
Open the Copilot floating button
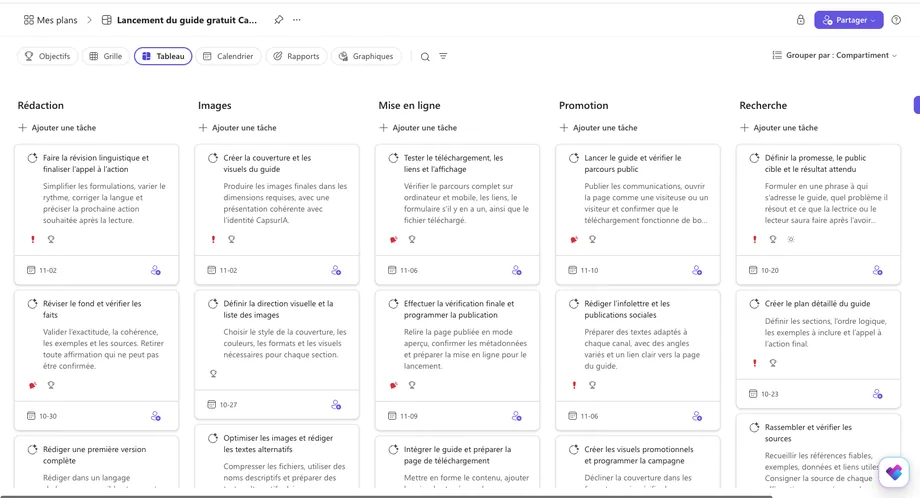pyautogui.click(x=894, y=472)
